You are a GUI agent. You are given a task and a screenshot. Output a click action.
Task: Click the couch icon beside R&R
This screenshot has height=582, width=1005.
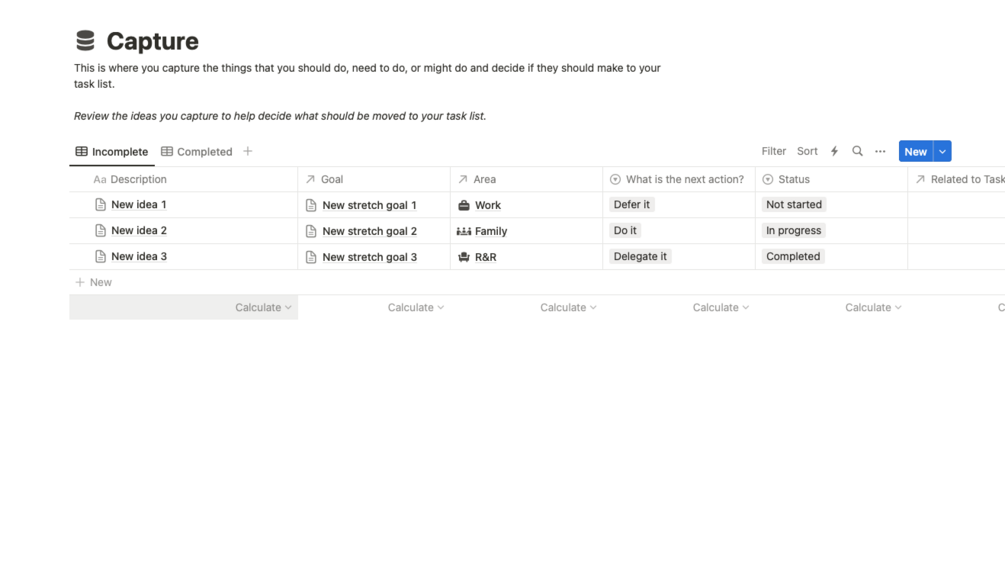464,257
